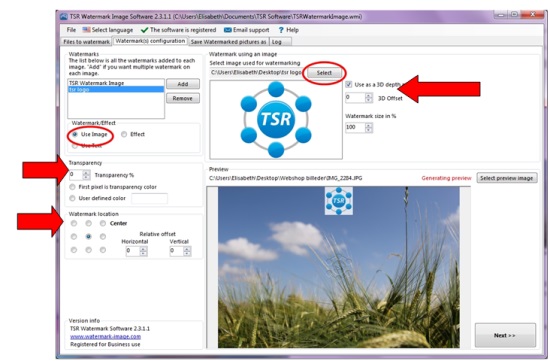Decrease Horizontal relative offset

pyautogui.click(x=143, y=254)
